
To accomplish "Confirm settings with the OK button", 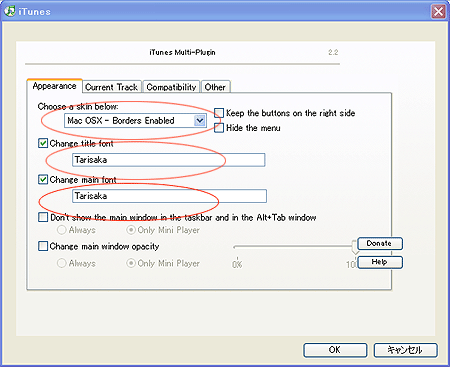I will pyautogui.click(x=335, y=350).
